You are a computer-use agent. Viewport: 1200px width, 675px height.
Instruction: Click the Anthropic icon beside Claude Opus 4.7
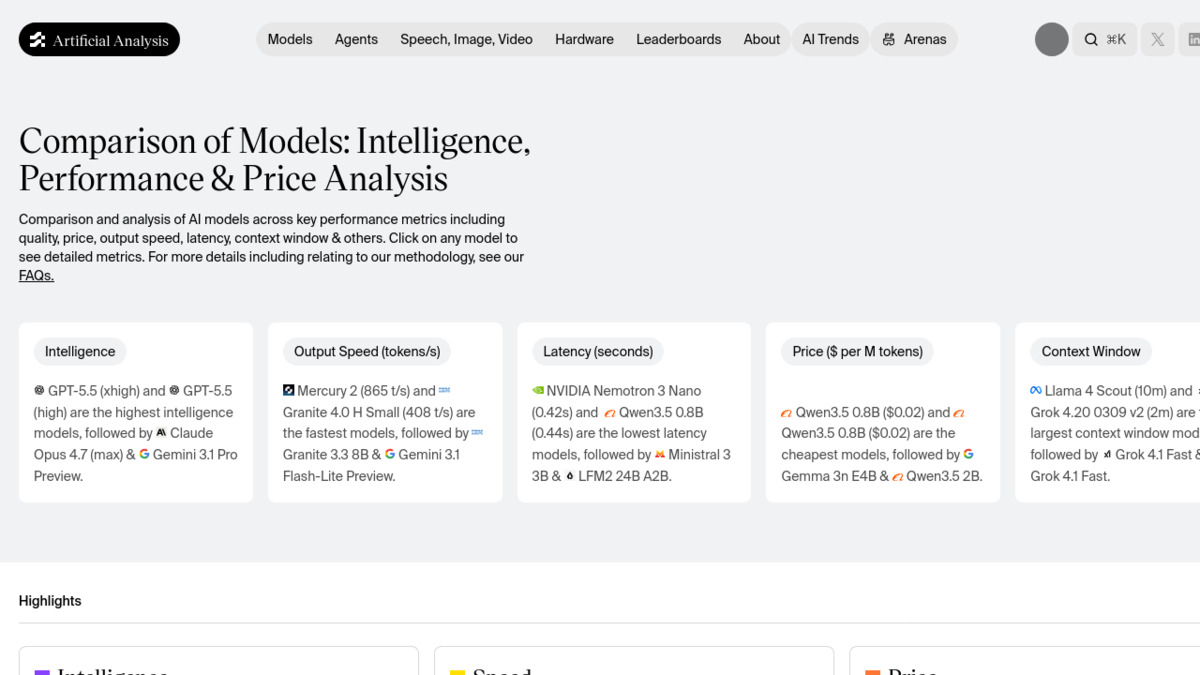coord(162,433)
